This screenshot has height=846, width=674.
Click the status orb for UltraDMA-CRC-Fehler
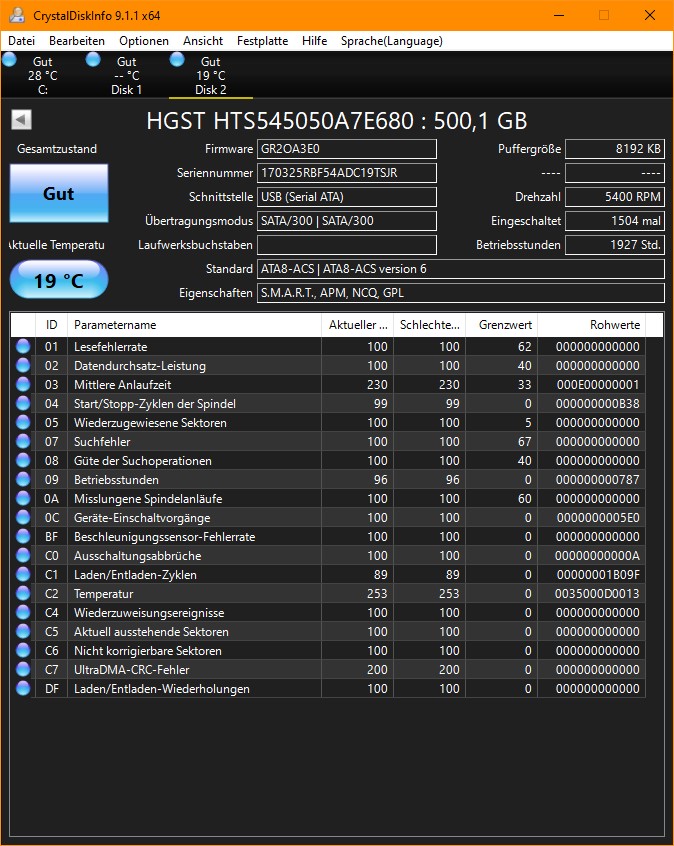click(x=23, y=669)
